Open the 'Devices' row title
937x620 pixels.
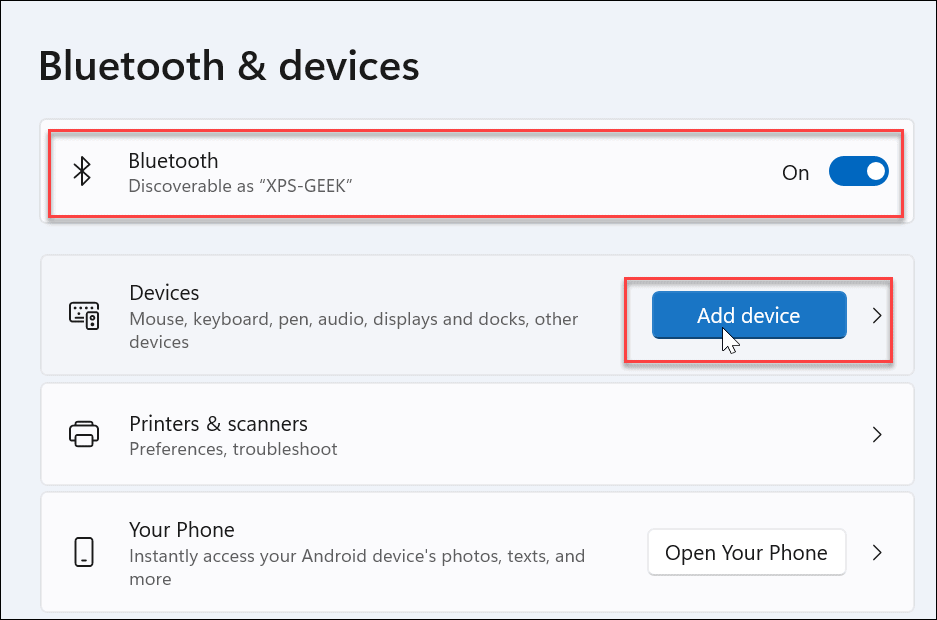tap(164, 293)
